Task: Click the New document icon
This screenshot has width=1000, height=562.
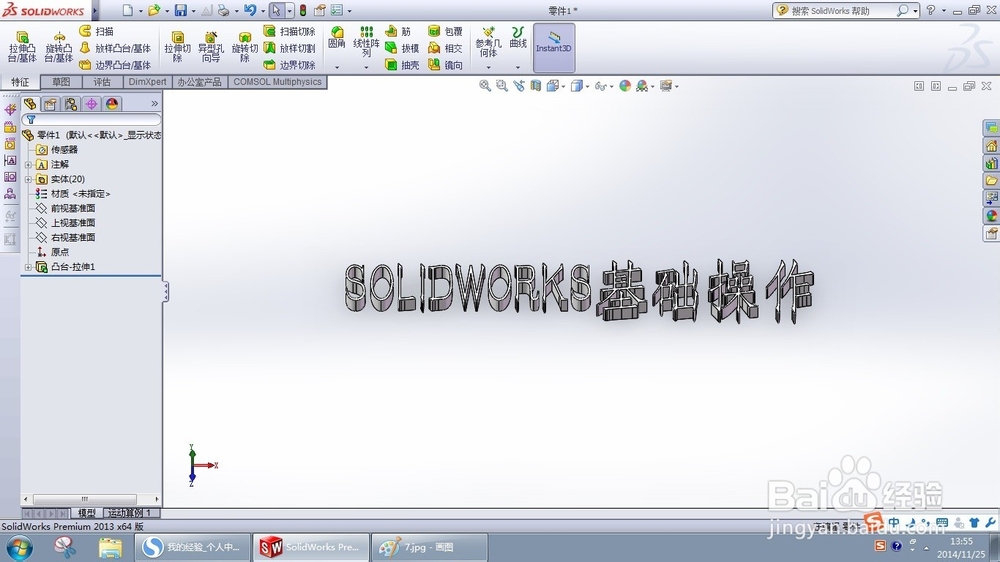Action: point(128,10)
